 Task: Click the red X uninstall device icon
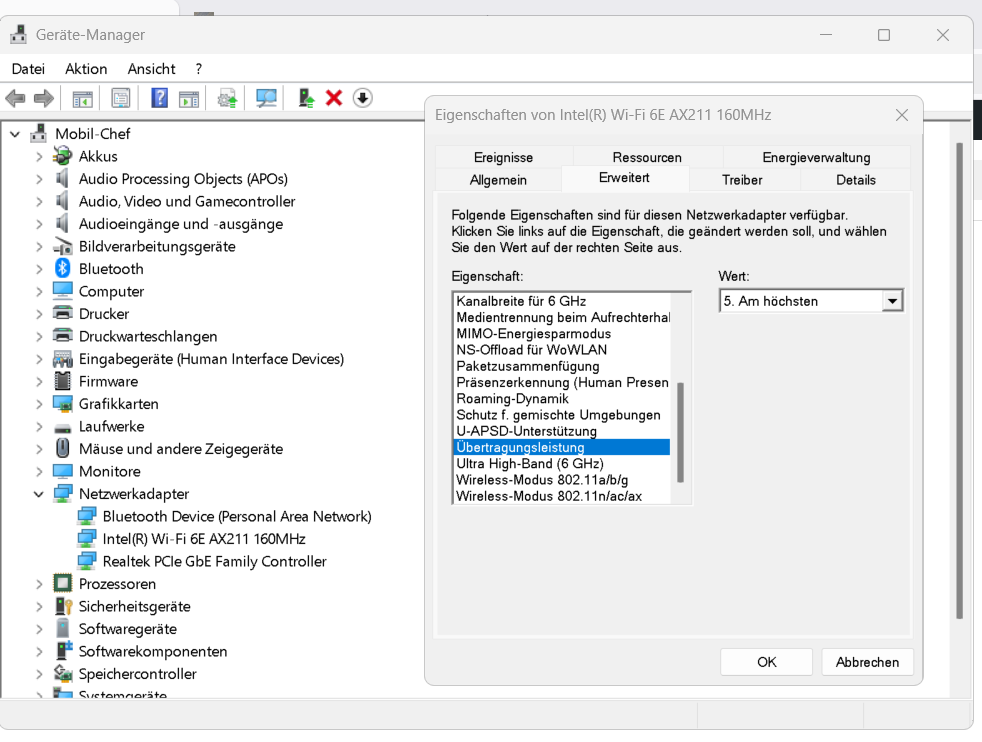click(x=334, y=98)
